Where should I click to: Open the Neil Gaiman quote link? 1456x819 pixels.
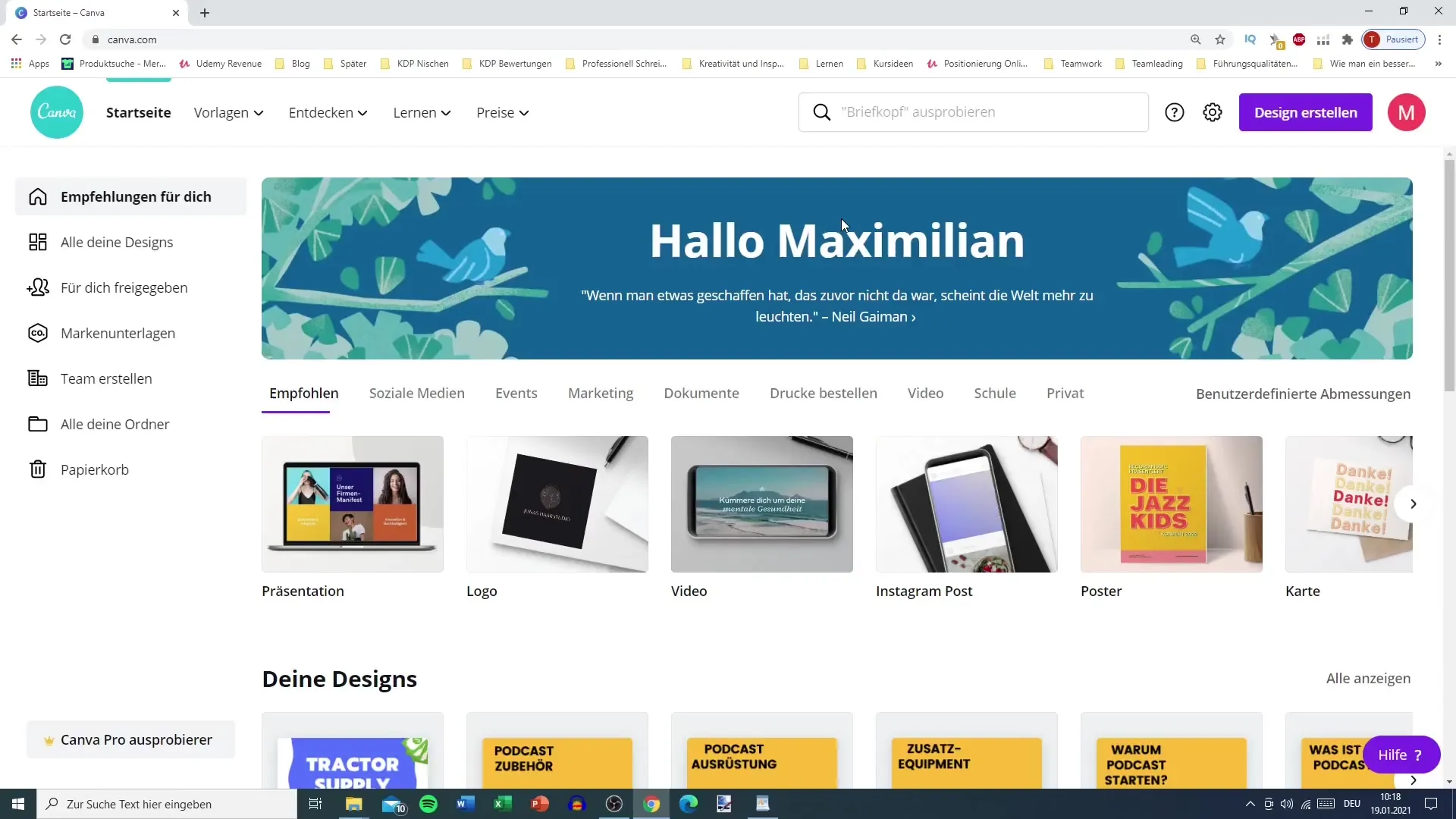click(836, 306)
